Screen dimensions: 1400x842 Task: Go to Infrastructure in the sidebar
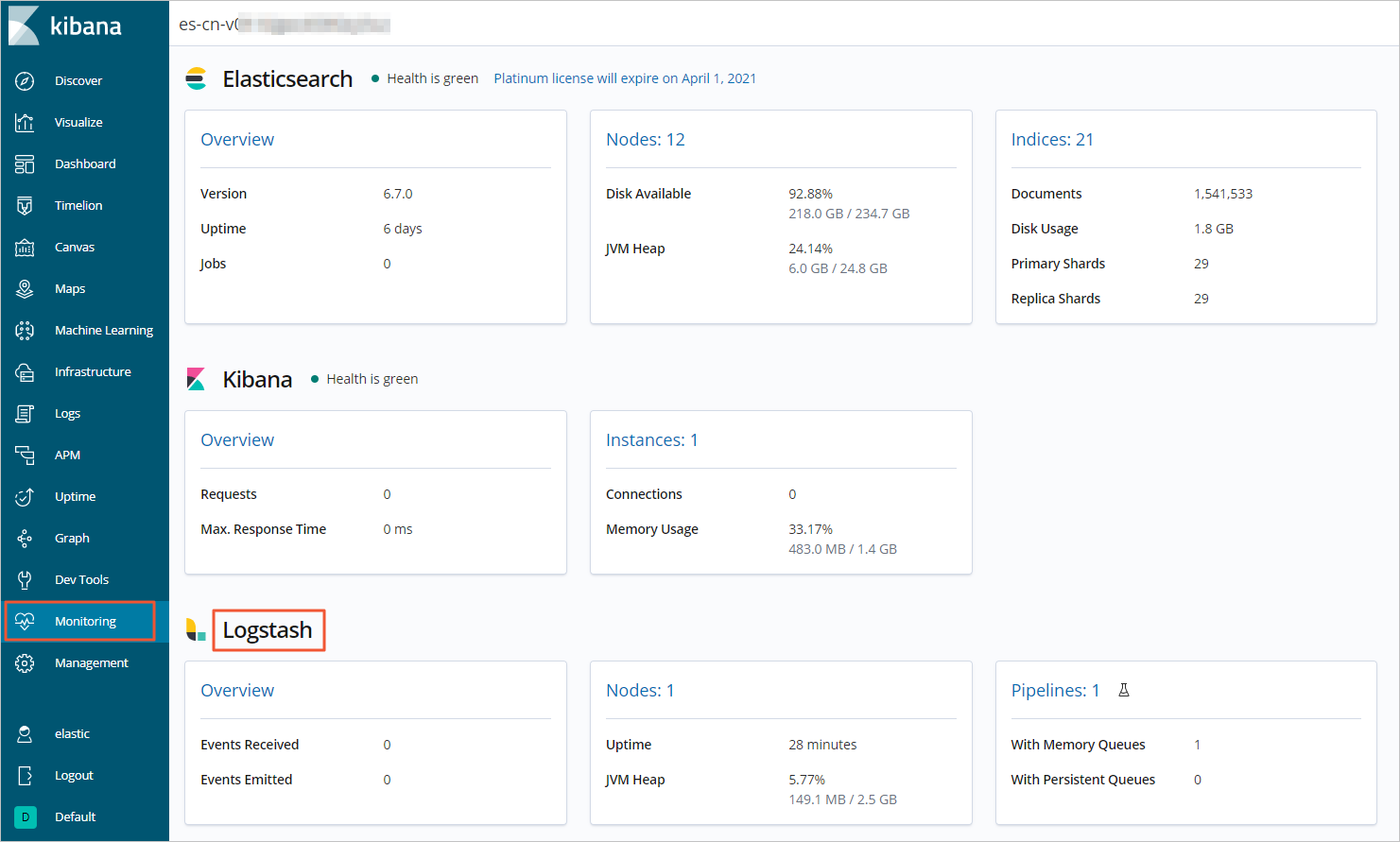(93, 372)
